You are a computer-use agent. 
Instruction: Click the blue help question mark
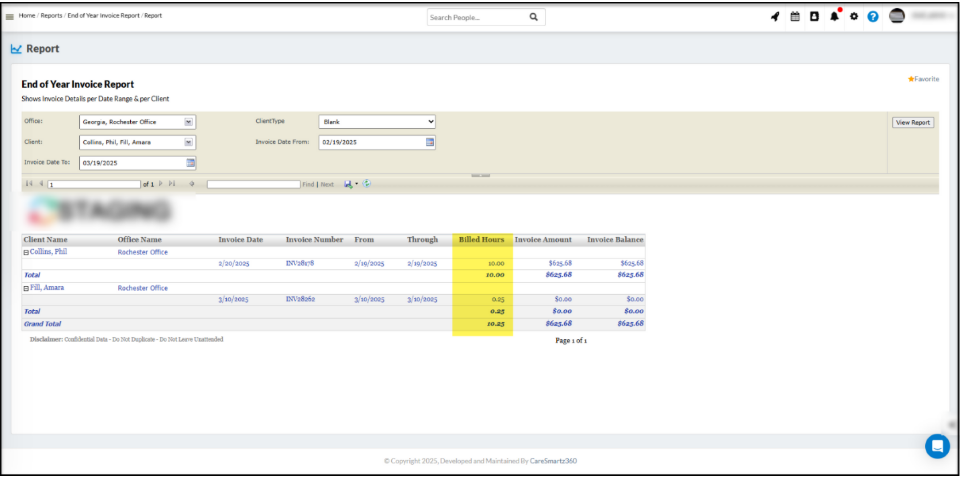click(873, 17)
